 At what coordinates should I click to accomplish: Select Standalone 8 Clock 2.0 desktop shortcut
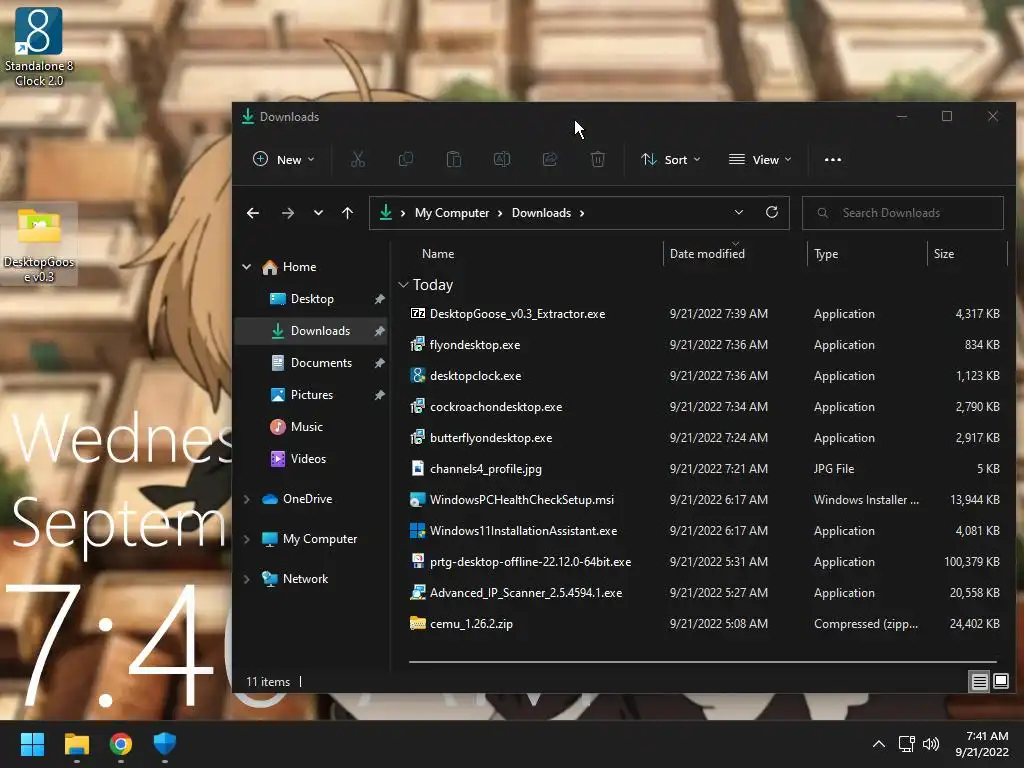coord(39,47)
